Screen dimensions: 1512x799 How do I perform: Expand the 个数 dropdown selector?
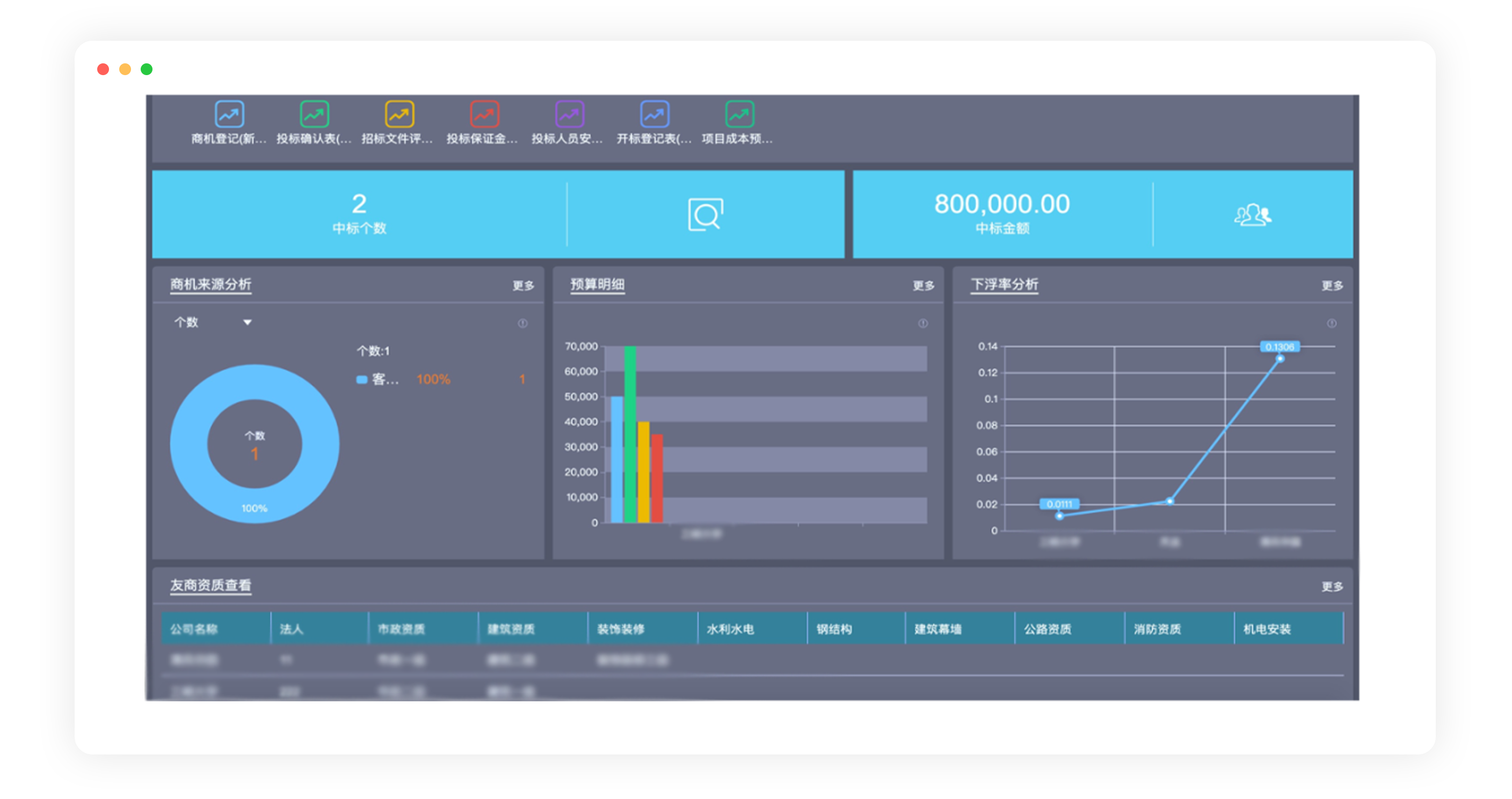tap(247, 322)
